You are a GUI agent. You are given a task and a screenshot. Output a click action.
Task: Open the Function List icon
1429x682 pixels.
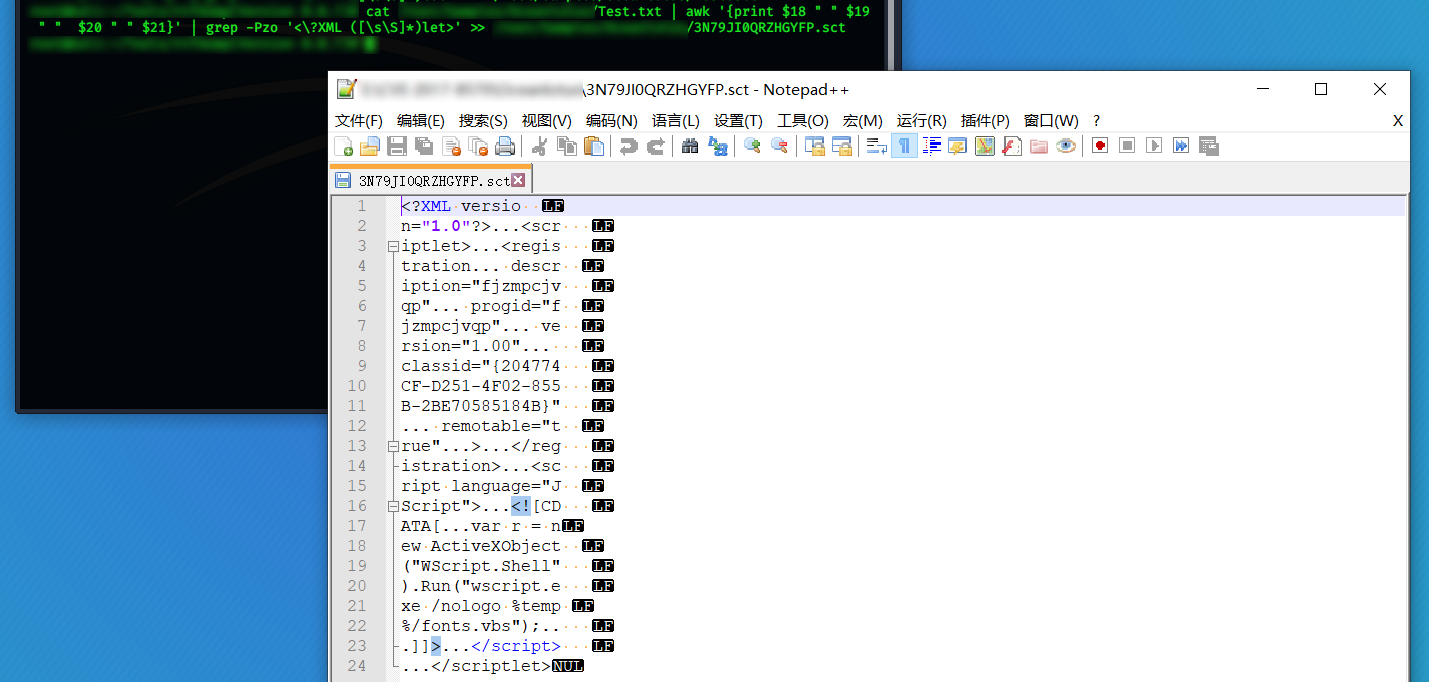1012,146
